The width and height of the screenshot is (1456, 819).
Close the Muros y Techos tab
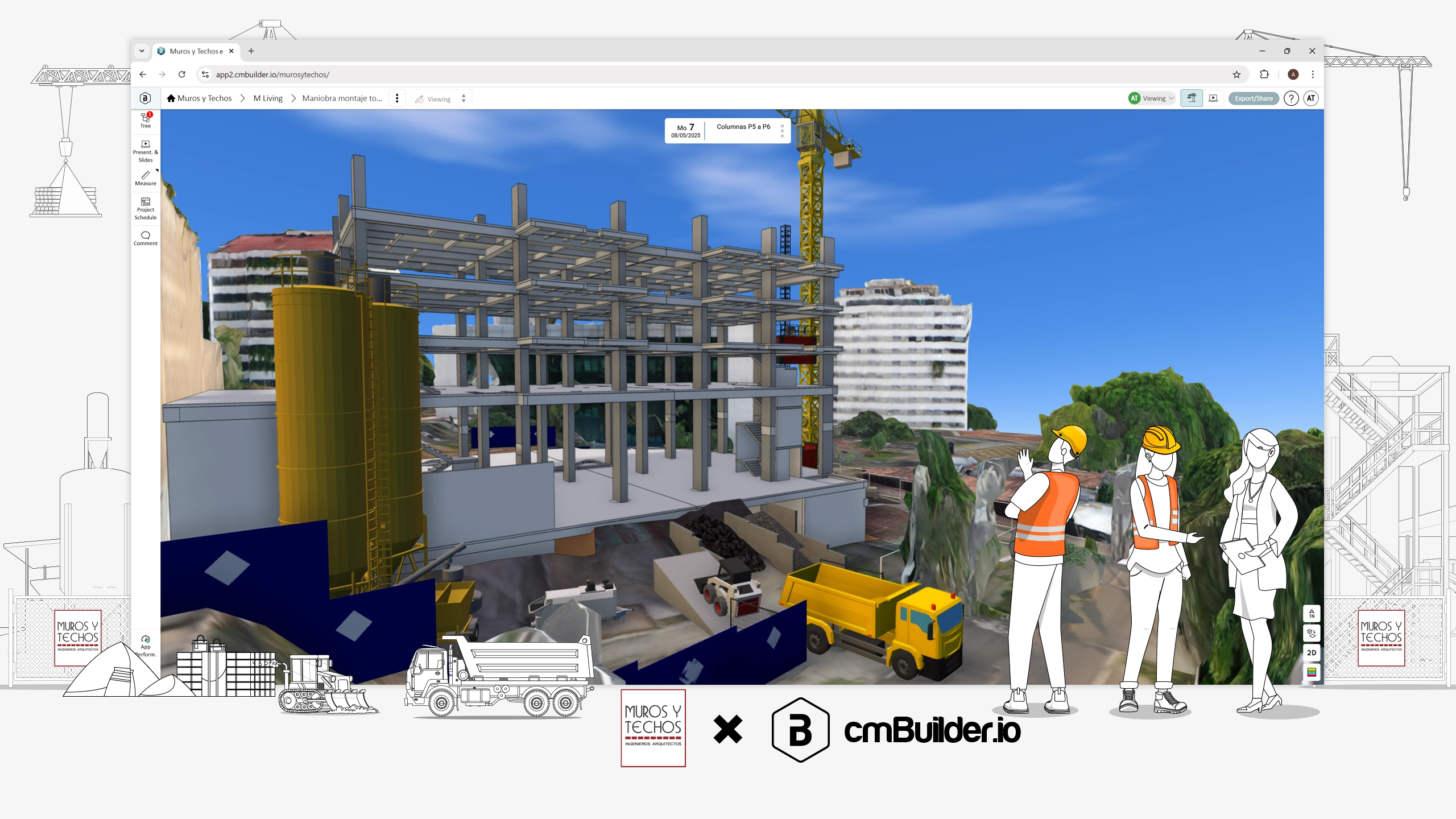pos(231,51)
